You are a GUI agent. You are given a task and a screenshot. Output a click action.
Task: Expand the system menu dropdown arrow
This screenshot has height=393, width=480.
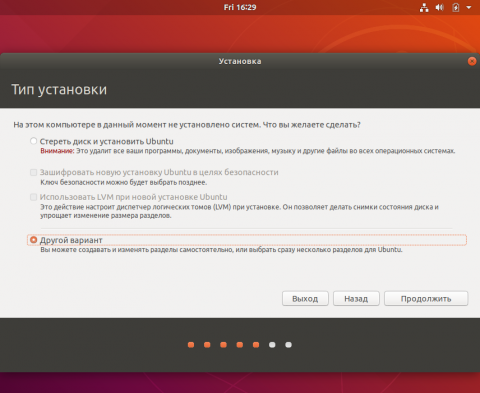click(469, 7)
